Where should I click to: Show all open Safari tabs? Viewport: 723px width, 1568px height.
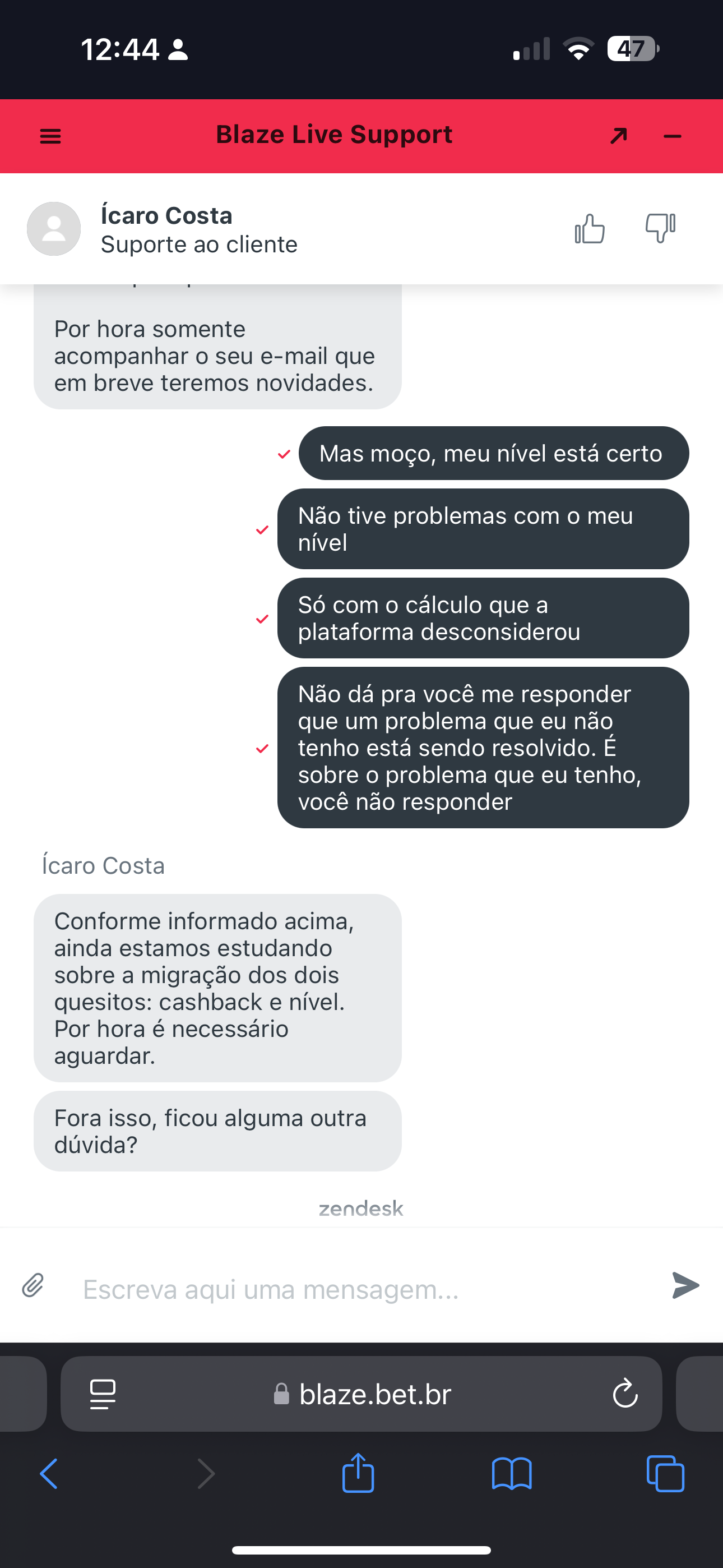(665, 1474)
